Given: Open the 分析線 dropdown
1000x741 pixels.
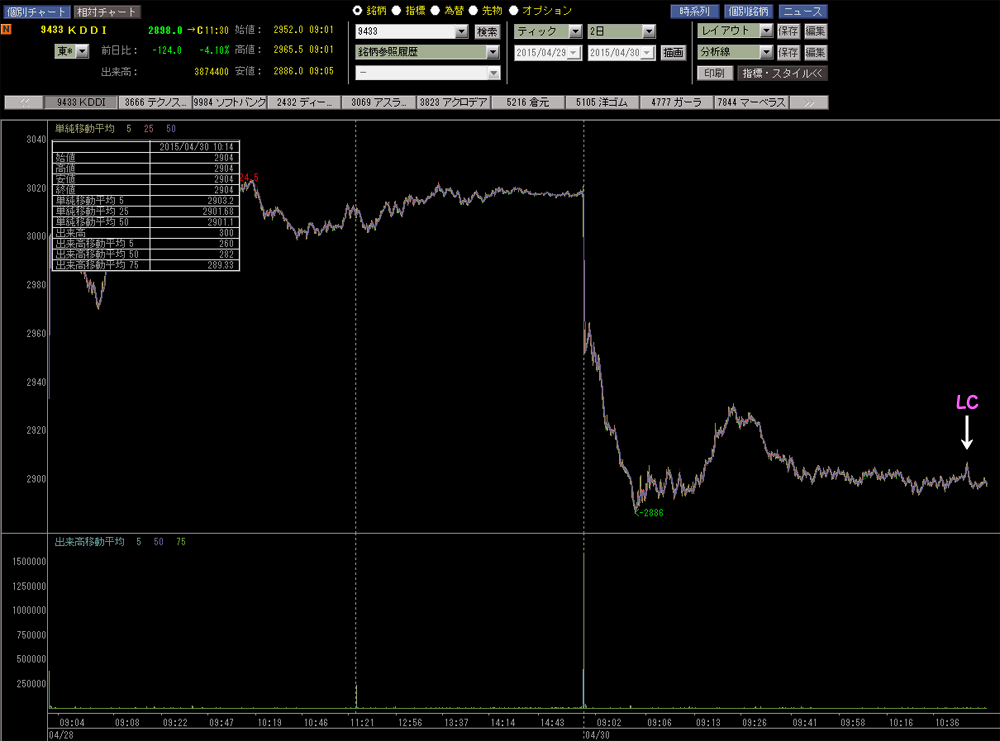Looking at the screenshot, I should [x=735, y=52].
